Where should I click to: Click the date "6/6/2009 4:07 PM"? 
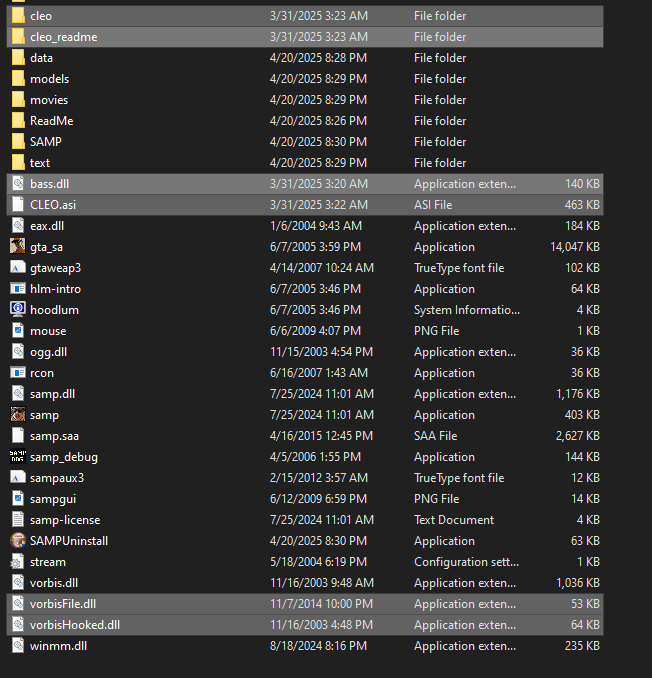click(x=315, y=331)
